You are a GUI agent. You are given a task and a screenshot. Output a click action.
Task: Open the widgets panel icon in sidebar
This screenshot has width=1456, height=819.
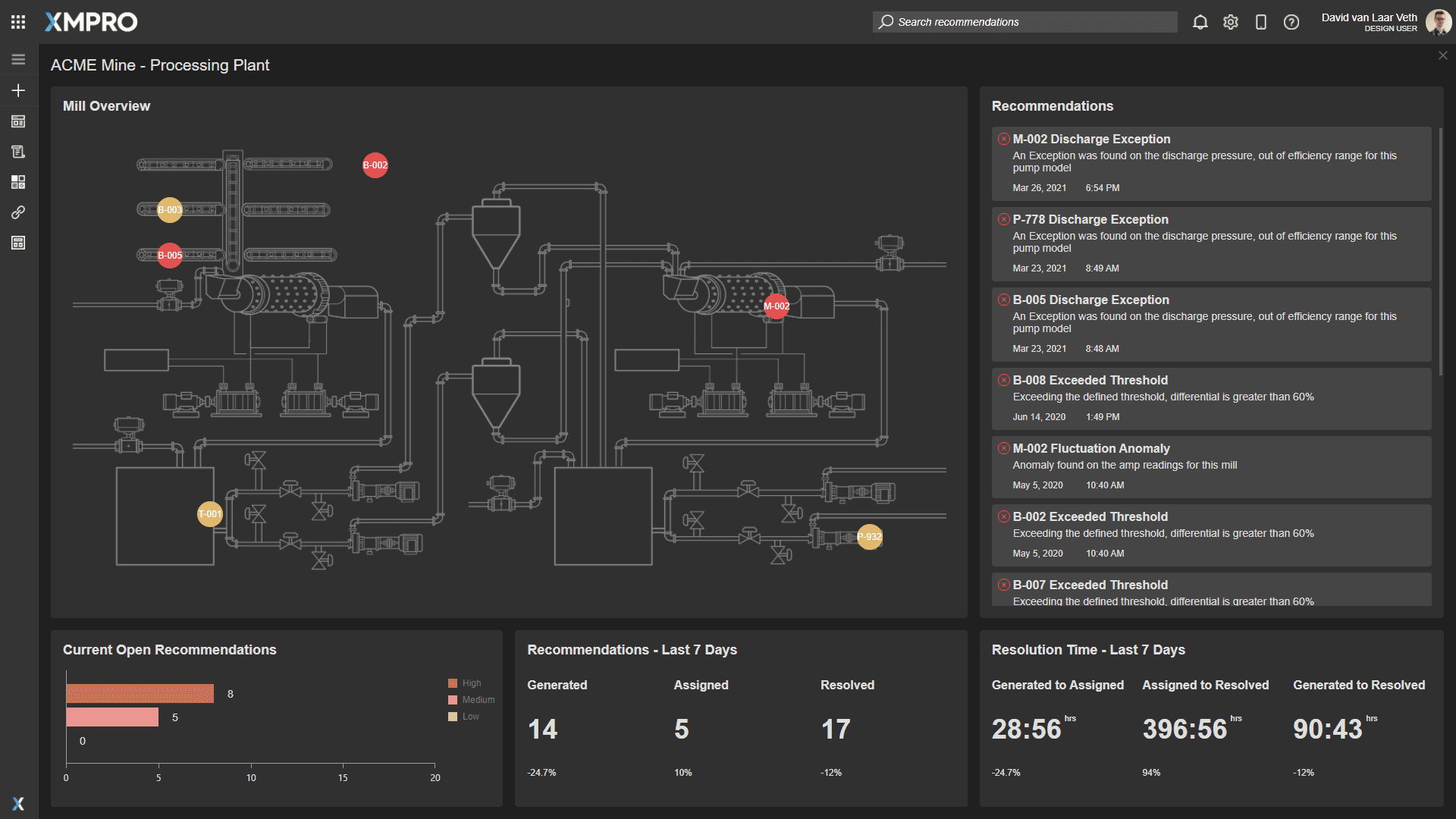[x=18, y=182]
